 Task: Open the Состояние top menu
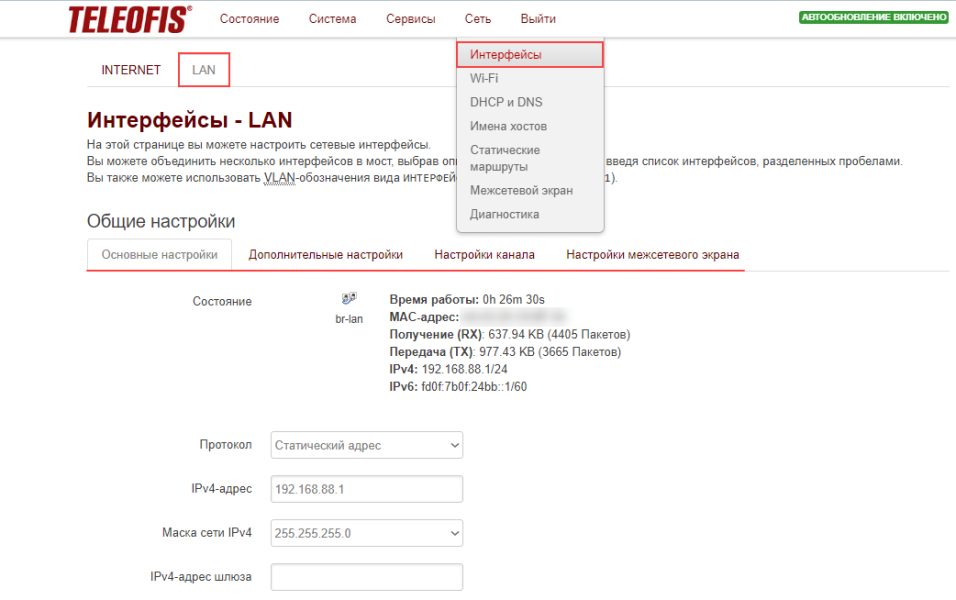pyautogui.click(x=249, y=19)
